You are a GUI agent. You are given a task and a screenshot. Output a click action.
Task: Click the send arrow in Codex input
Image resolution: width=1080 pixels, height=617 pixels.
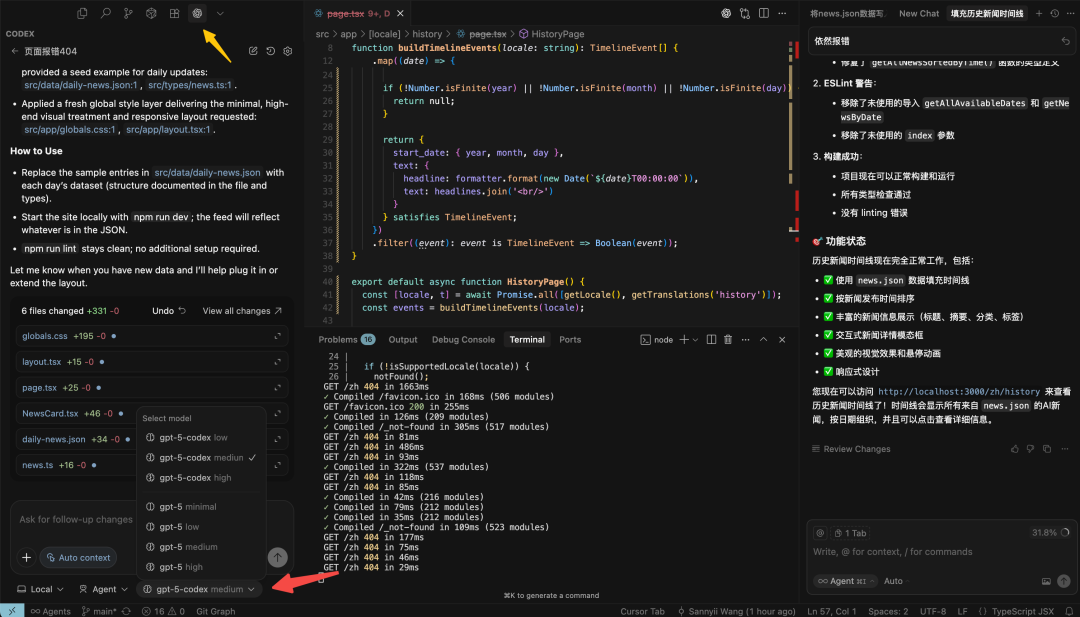coord(278,557)
